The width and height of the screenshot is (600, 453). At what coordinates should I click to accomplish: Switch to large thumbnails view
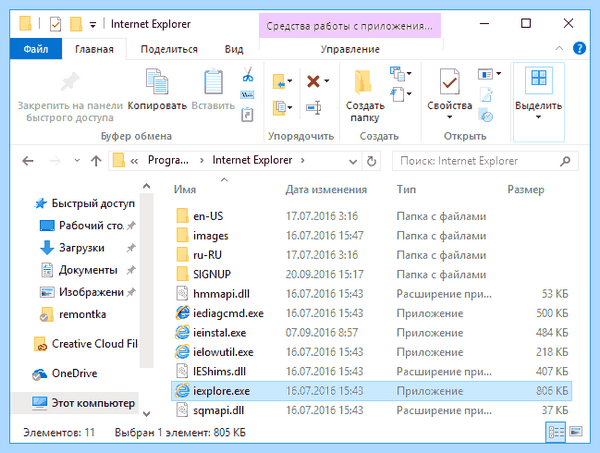[576, 432]
